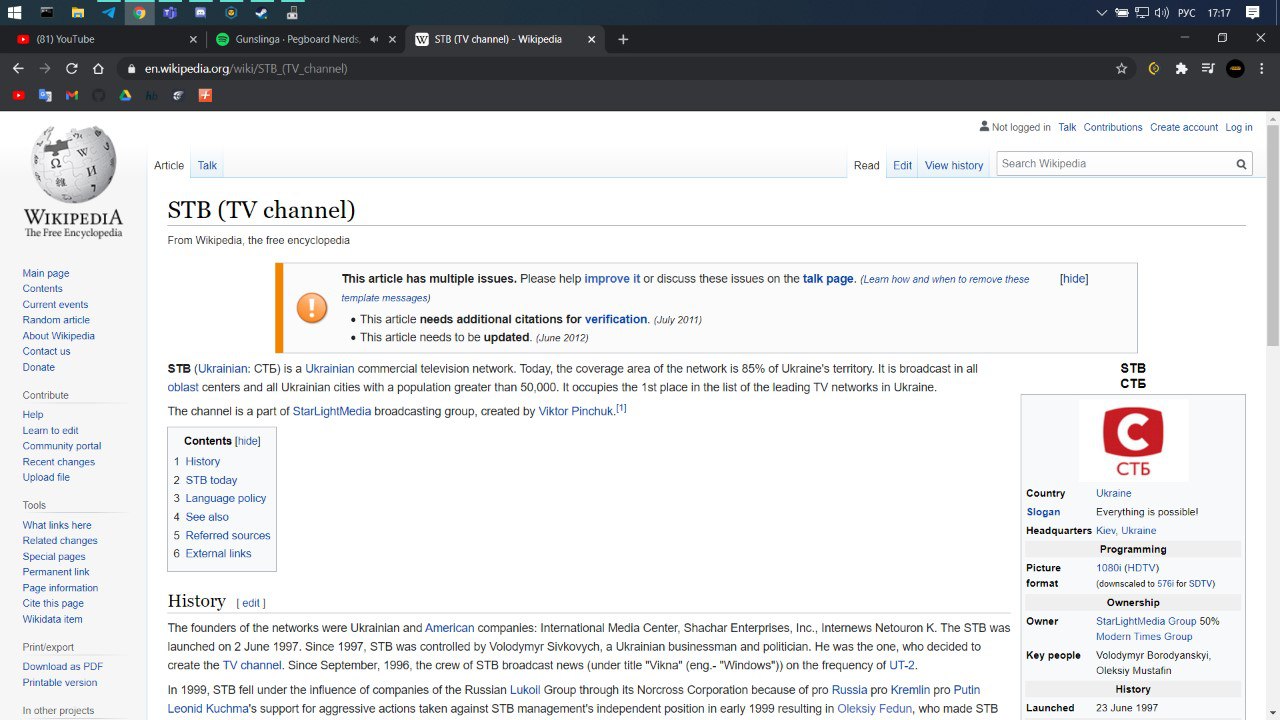The height and width of the screenshot is (720, 1280).
Task: Open the Gmail bookmark
Action: (x=72, y=95)
